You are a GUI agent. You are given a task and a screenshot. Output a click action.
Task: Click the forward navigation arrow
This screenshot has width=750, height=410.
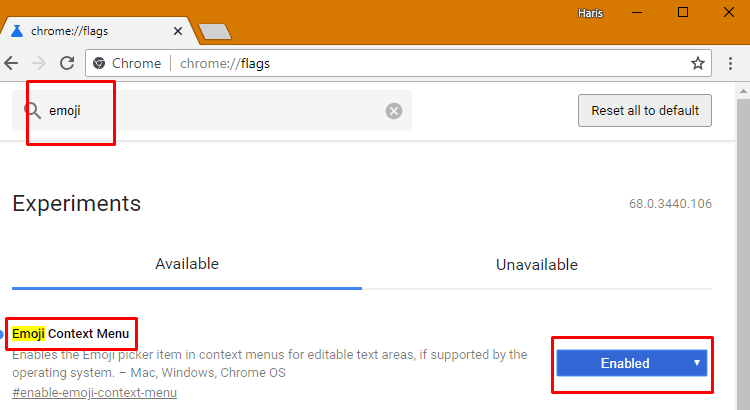(39, 63)
